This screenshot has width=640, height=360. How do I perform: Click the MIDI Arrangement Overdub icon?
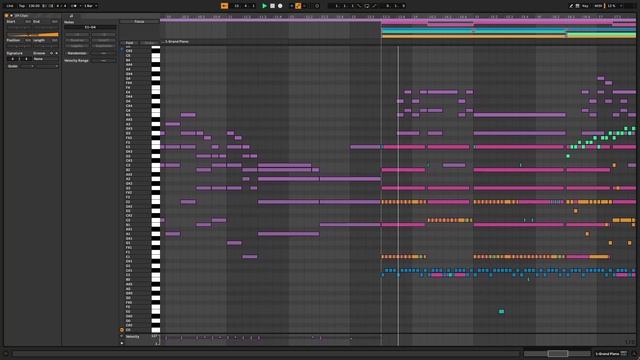tap(291, 6)
